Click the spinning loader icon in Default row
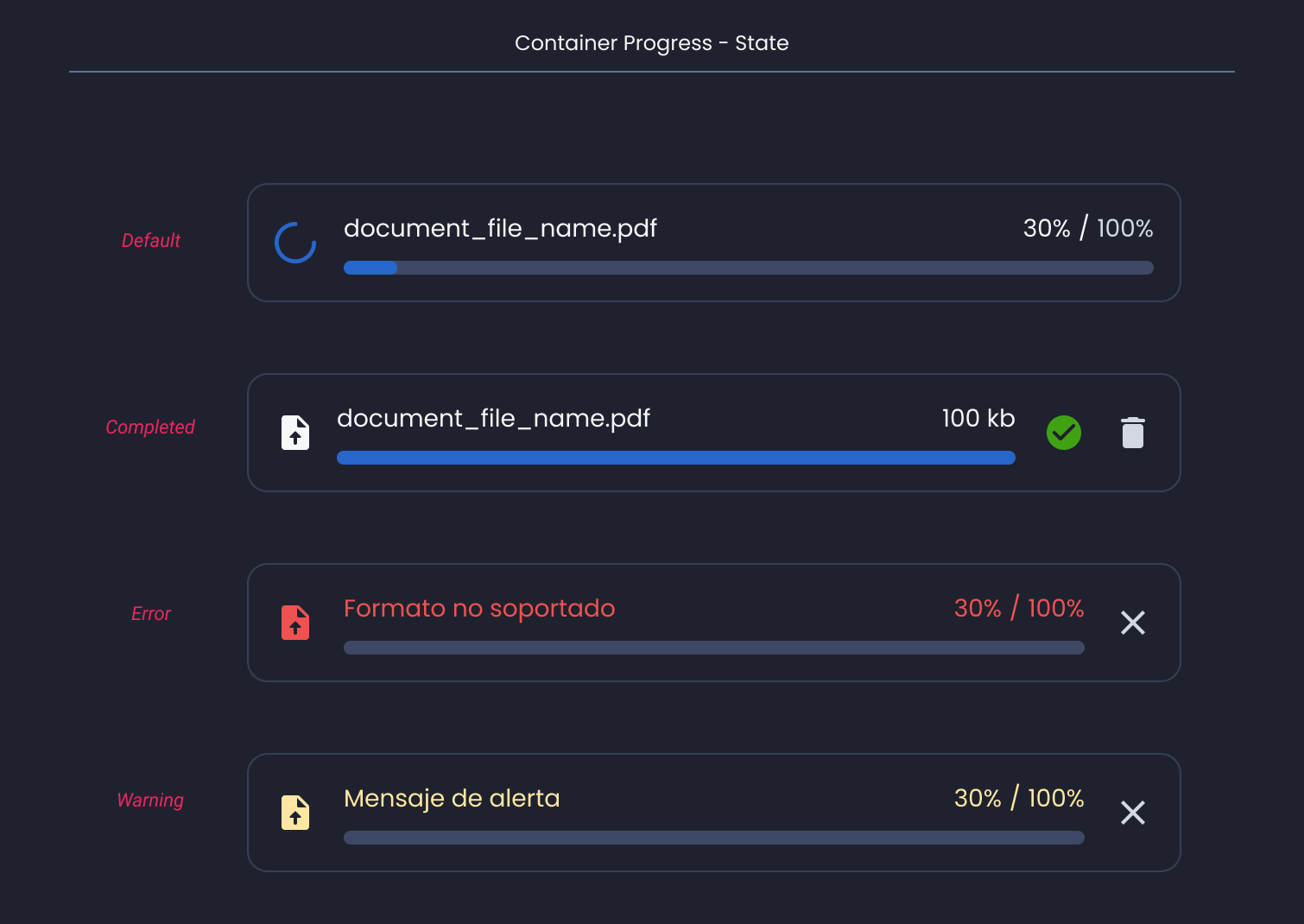This screenshot has height=924, width=1304. point(294,242)
